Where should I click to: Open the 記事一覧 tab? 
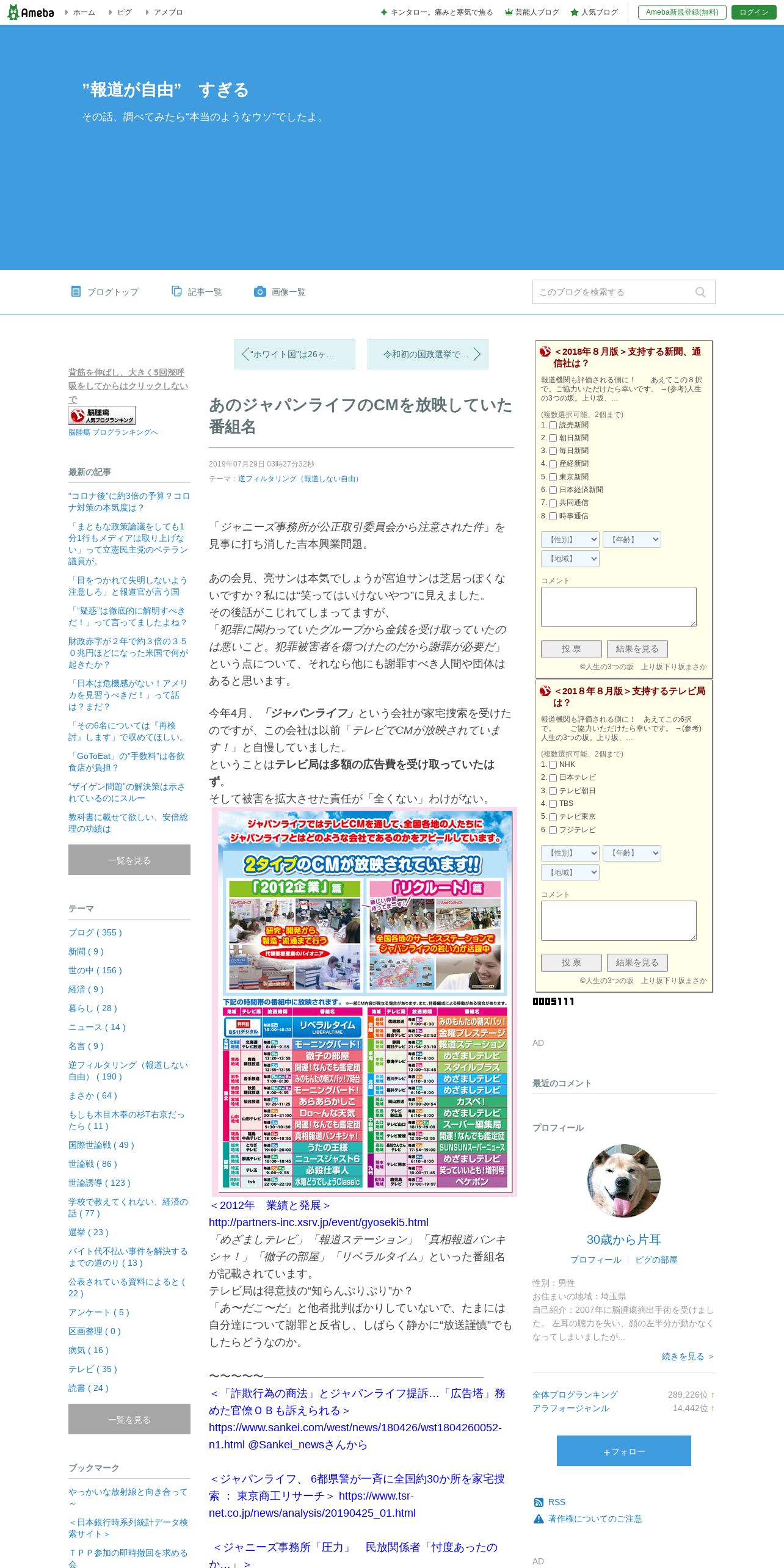(x=197, y=292)
